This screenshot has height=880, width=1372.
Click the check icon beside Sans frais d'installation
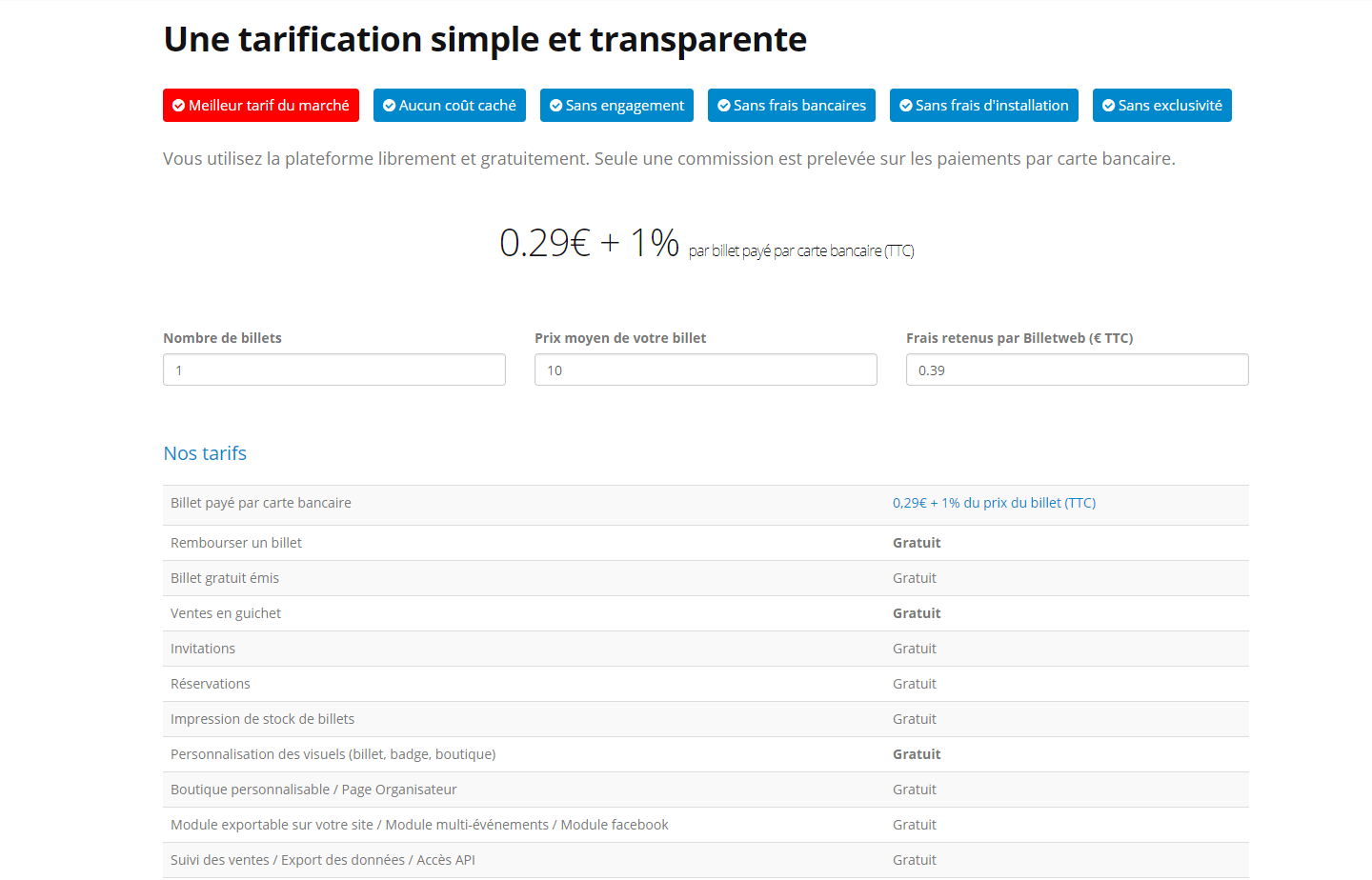tap(906, 106)
